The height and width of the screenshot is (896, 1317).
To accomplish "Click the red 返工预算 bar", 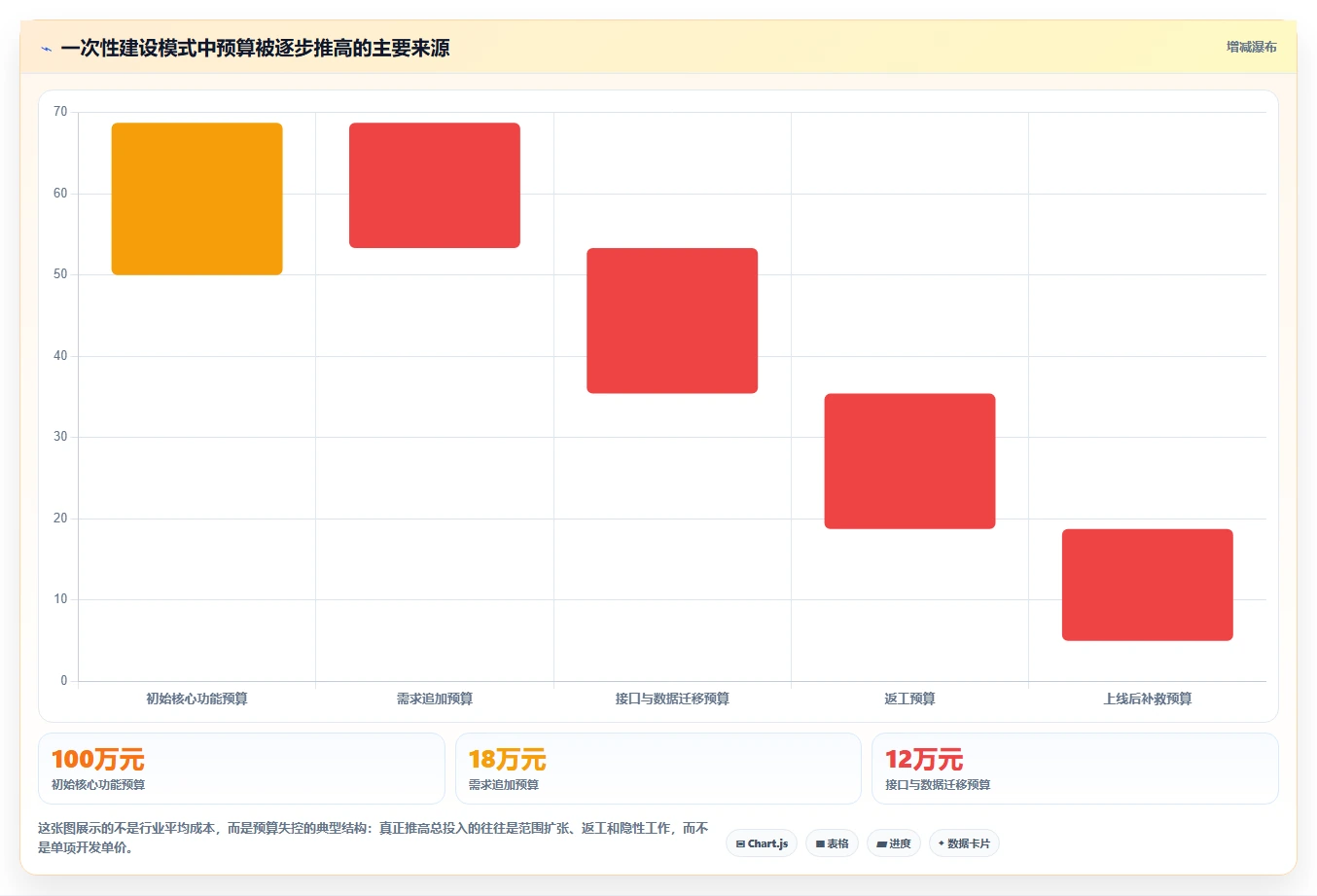I will point(909,461).
